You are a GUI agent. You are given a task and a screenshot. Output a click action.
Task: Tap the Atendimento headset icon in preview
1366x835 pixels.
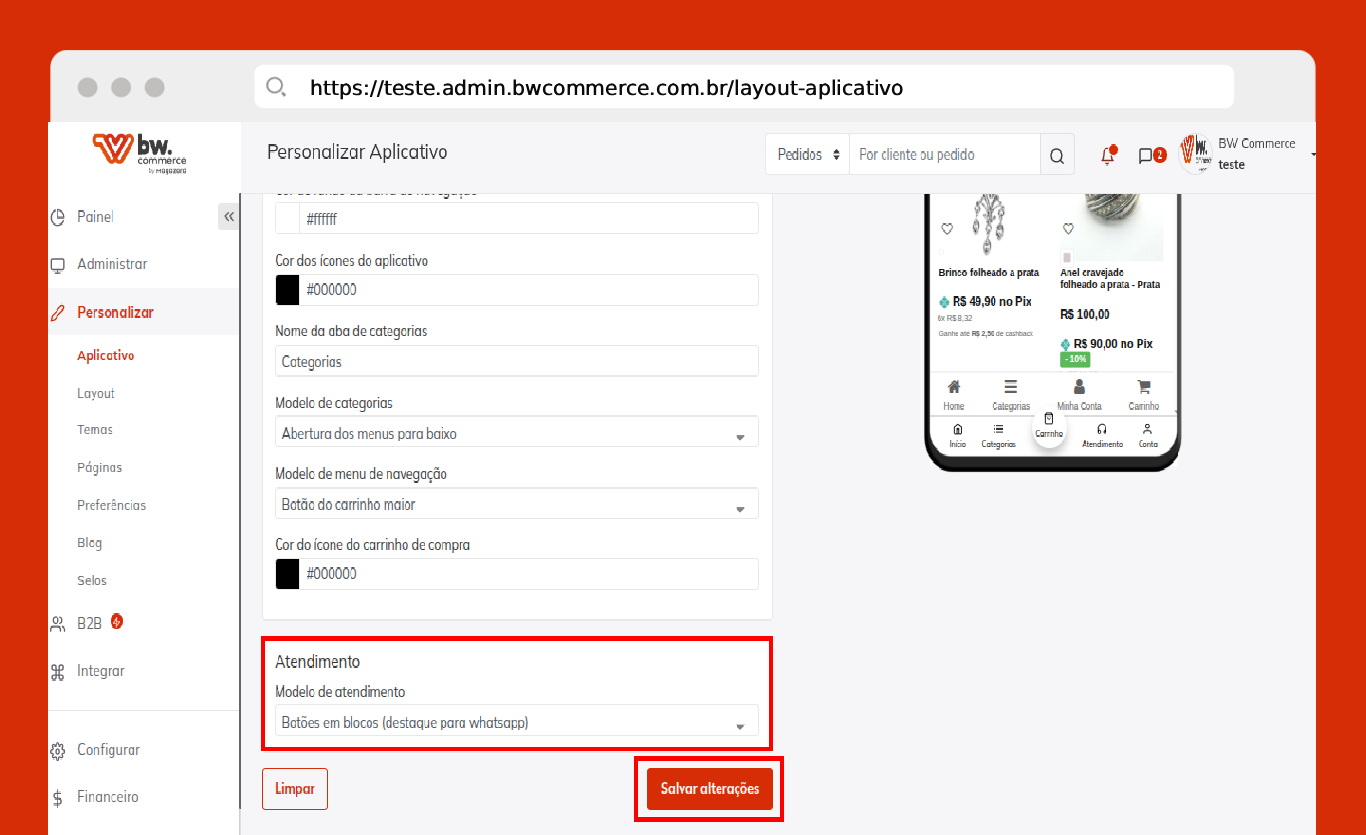coord(1102,429)
